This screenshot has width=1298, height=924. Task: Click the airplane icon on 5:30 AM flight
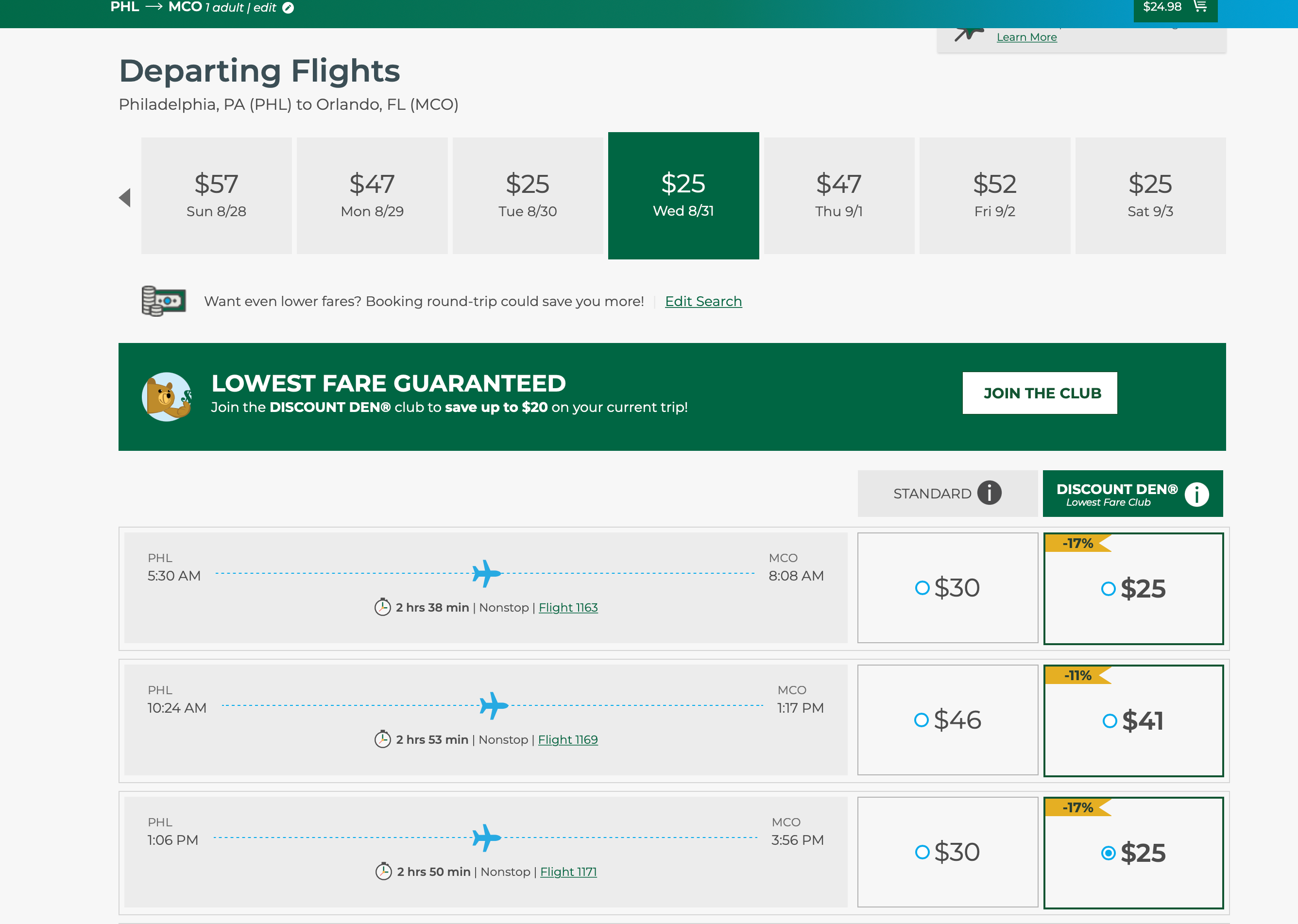[486, 574]
